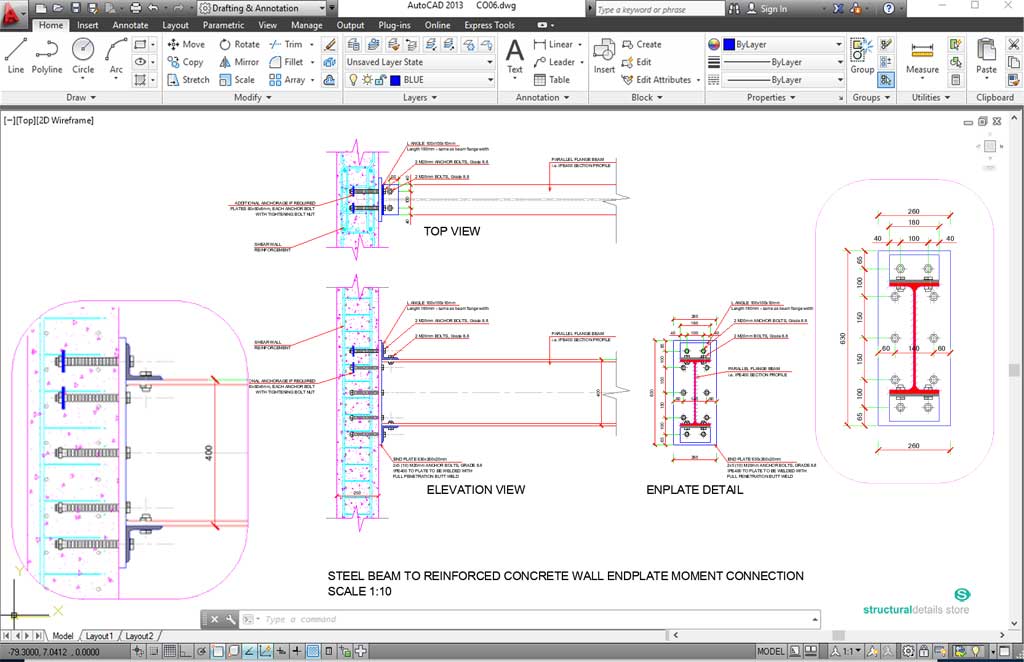Toggle the layer on/off lightbulb
The width and height of the screenshot is (1024, 662).
click(353, 80)
